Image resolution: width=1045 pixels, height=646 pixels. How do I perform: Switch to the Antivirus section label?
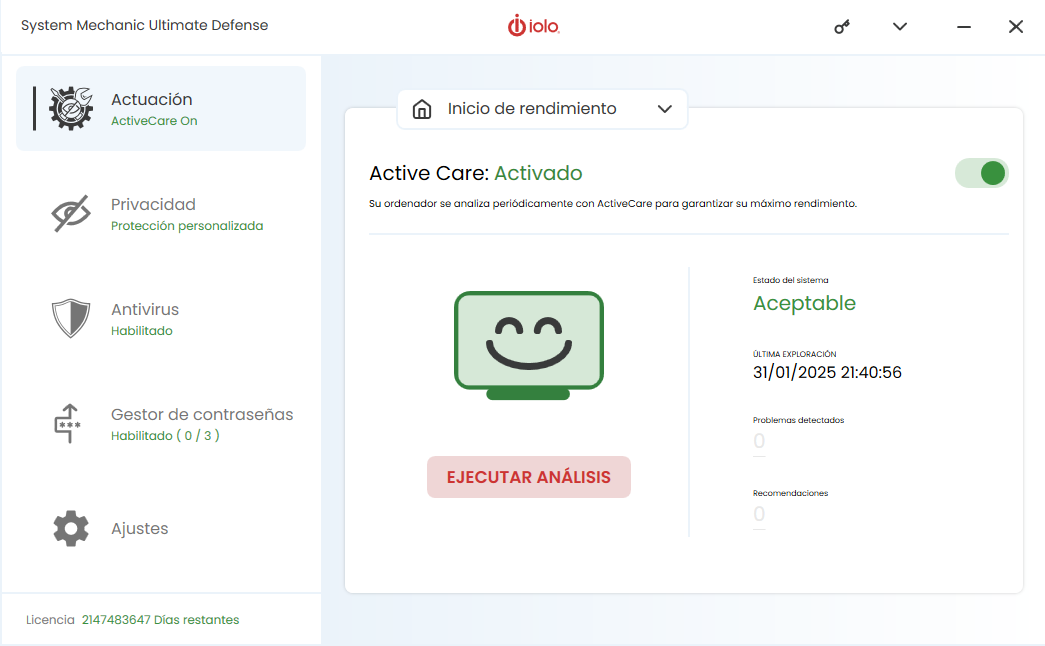(x=145, y=309)
